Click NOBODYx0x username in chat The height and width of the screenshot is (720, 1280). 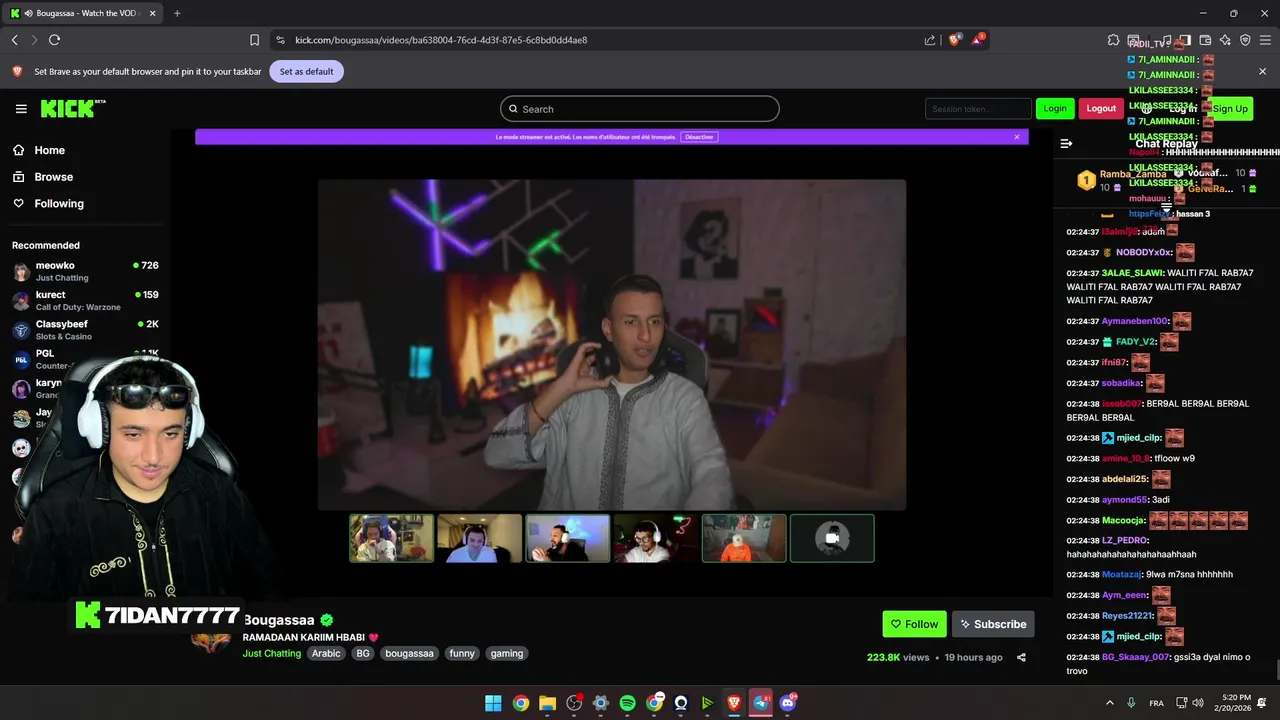[1143, 253]
